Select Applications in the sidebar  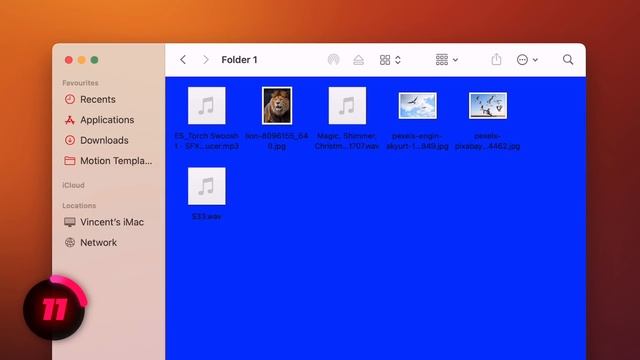pyautogui.click(x=107, y=120)
